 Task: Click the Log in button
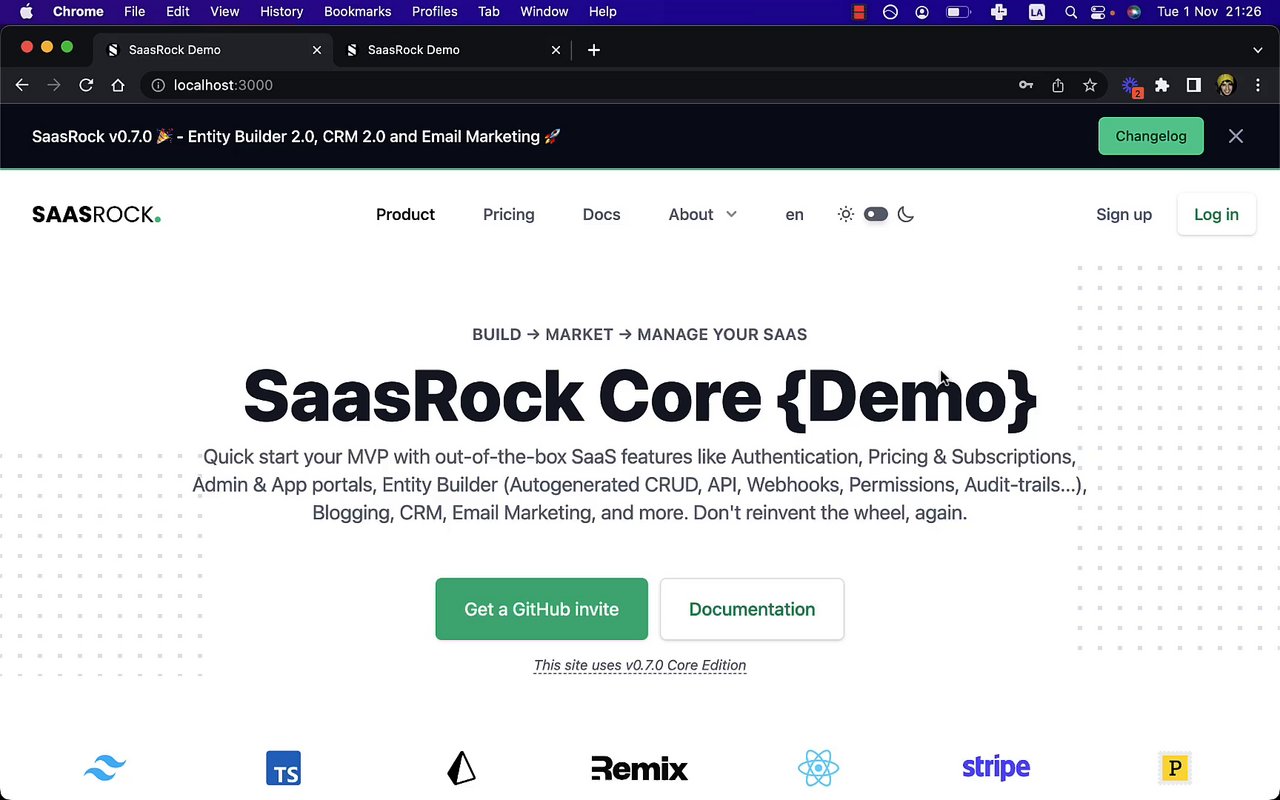coord(1216,214)
